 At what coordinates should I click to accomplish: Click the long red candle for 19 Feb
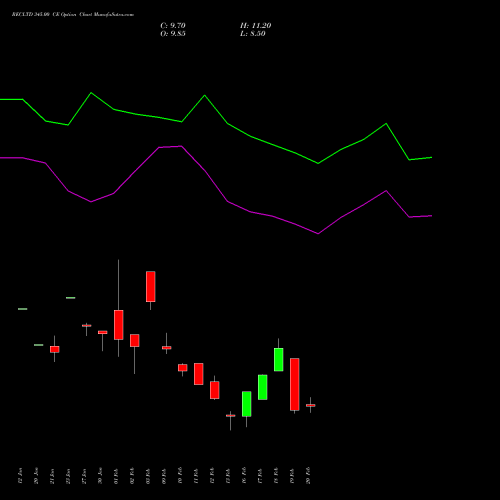pos(295,384)
